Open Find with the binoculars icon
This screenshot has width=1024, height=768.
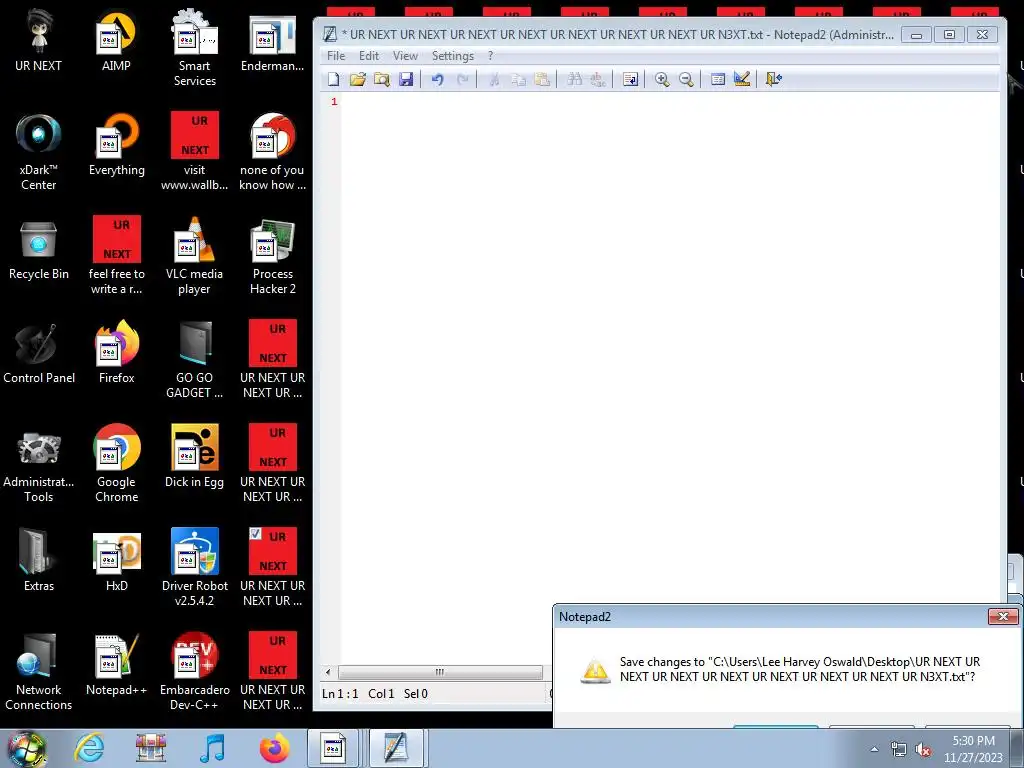coord(574,80)
